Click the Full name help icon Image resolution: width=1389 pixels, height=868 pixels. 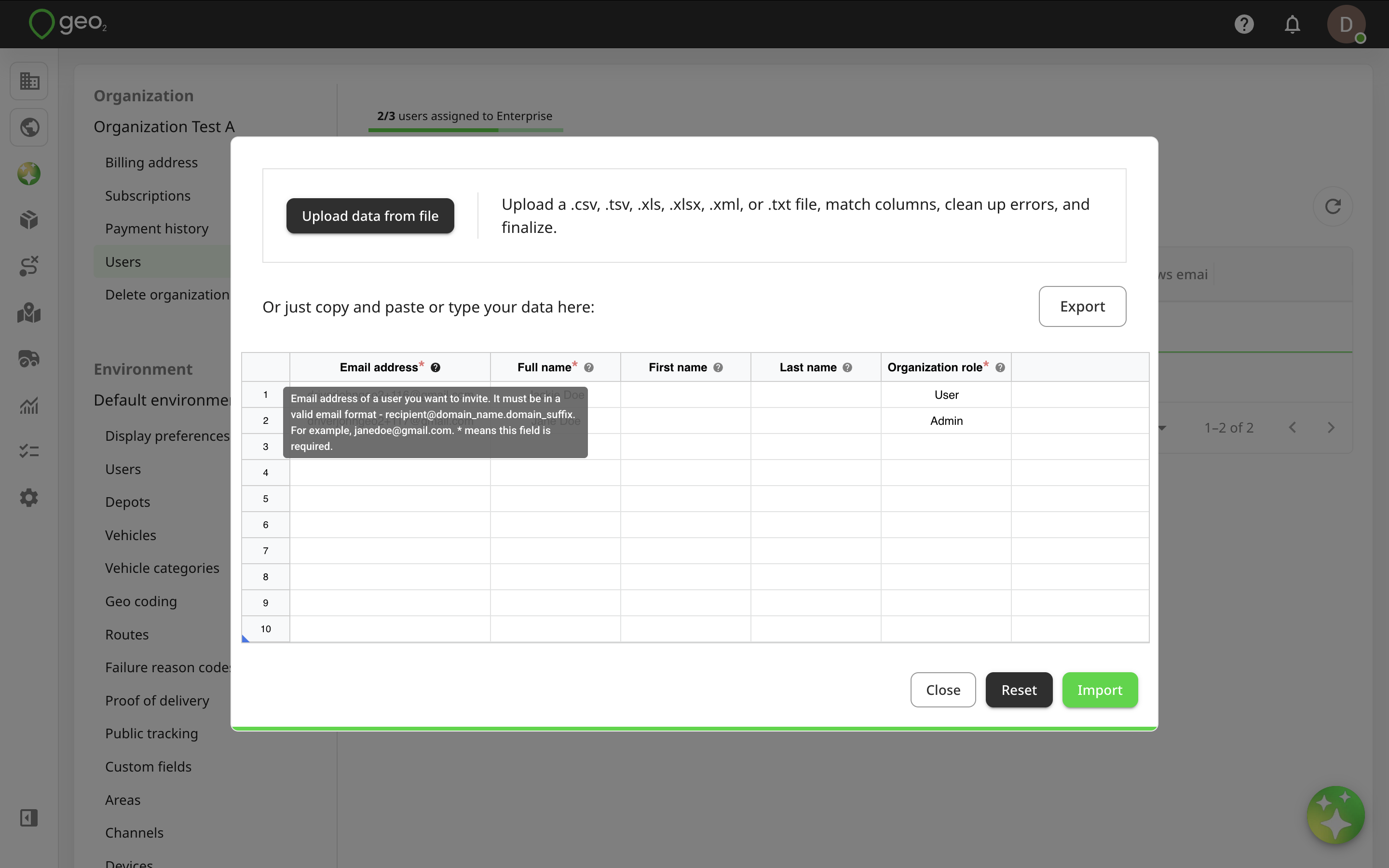tap(589, 368)
